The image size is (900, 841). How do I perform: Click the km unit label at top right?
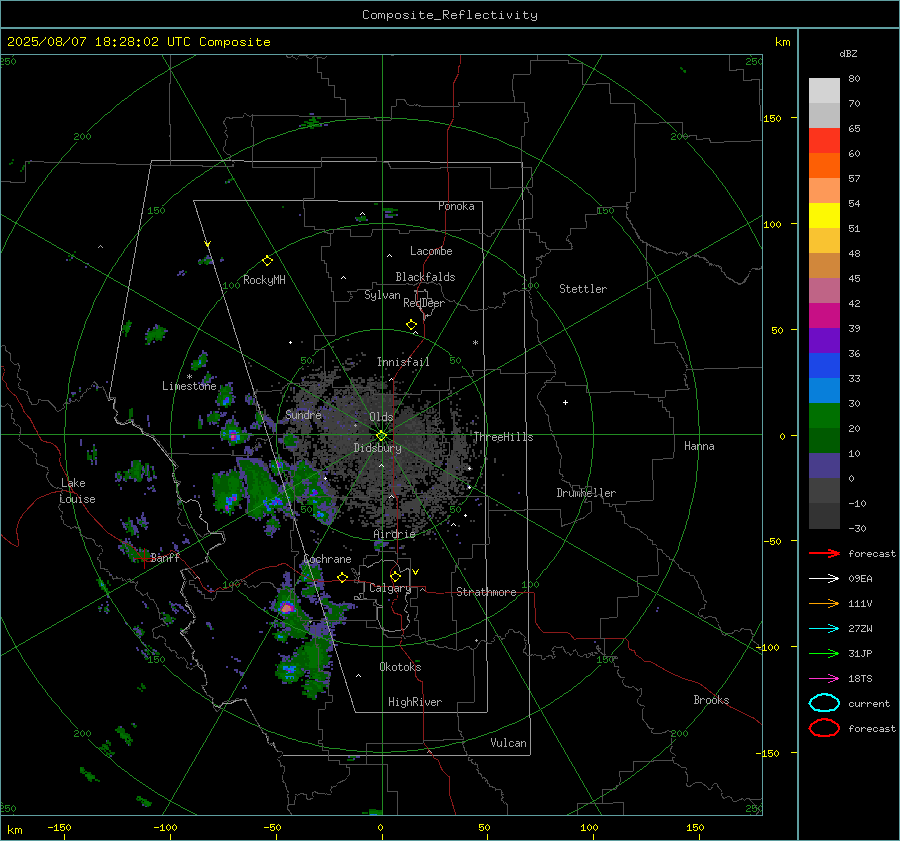[782, 42]
